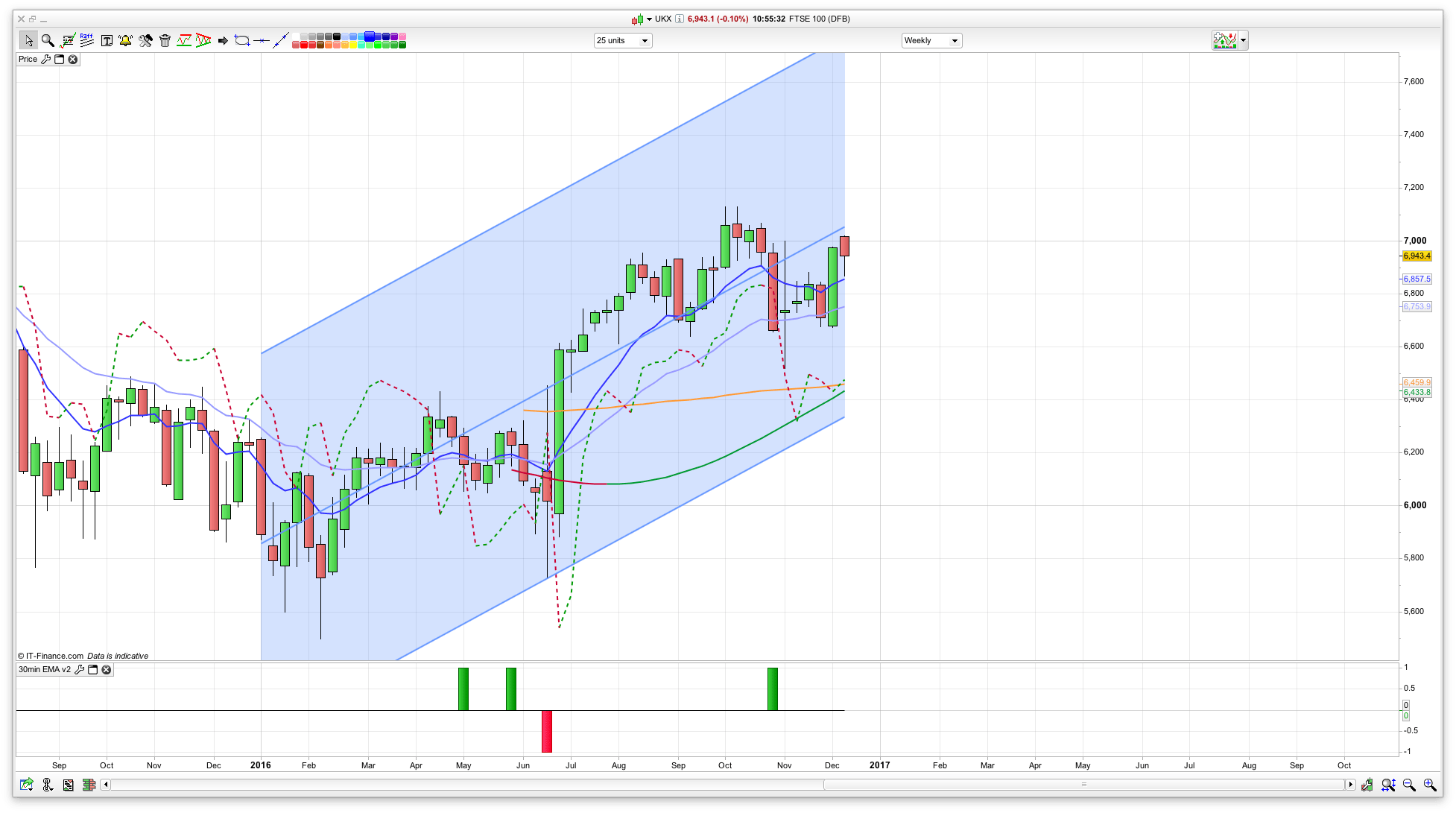1456x813 pixels.
Task: Close the 30min EMA v2 indicator panel
Action: [107, 670]
